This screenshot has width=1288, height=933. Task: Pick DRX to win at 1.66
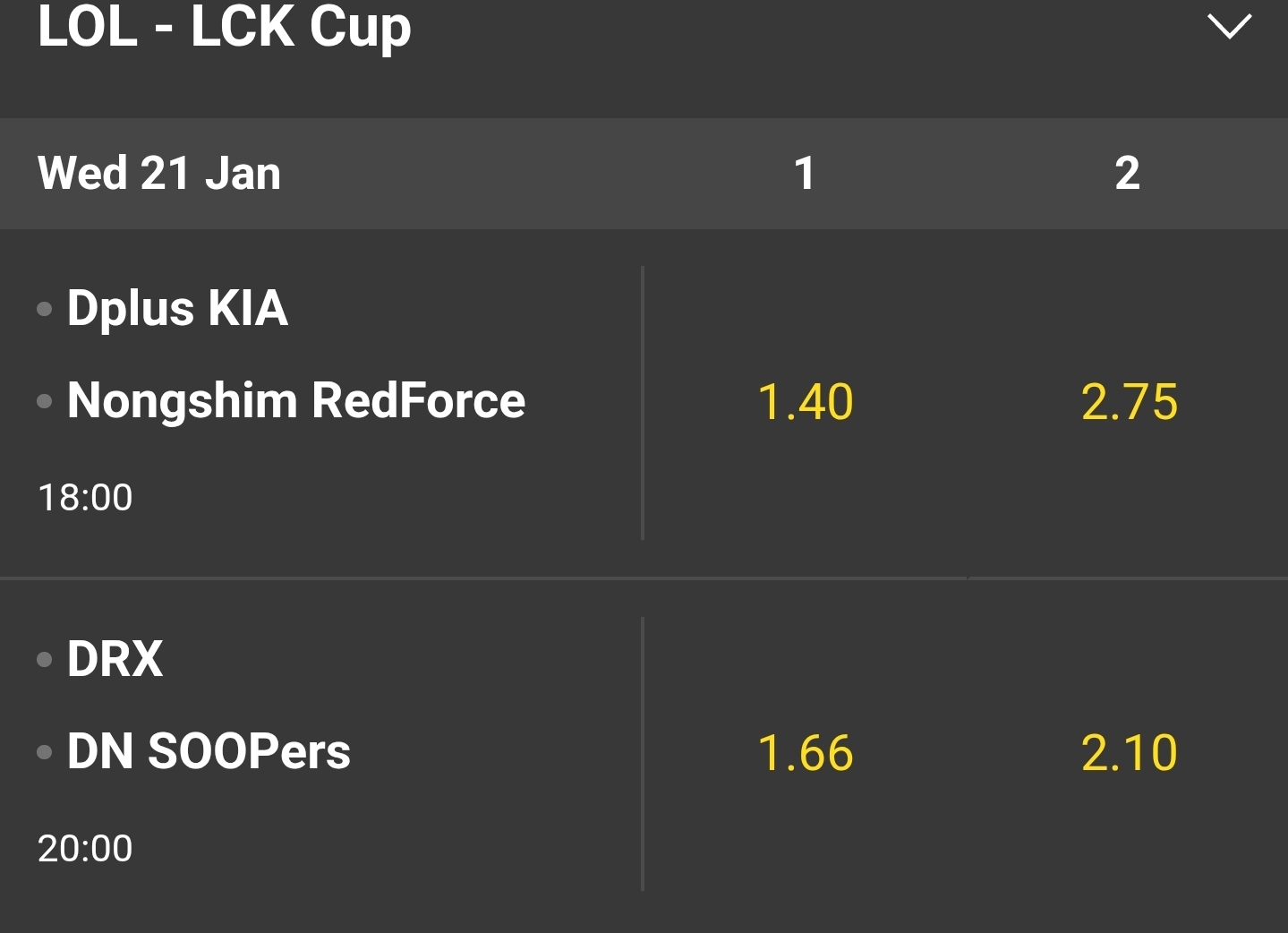[805, 752]
